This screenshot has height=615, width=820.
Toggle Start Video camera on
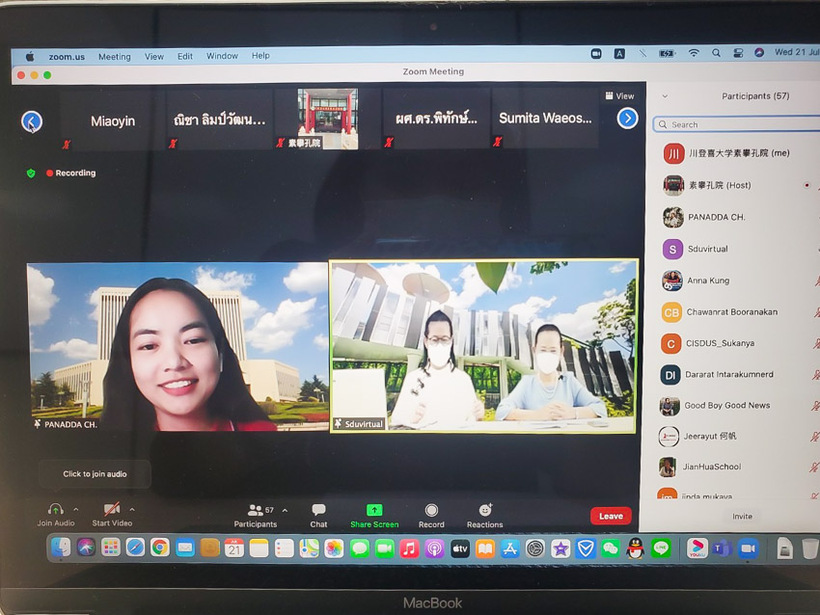click(112, 509)
